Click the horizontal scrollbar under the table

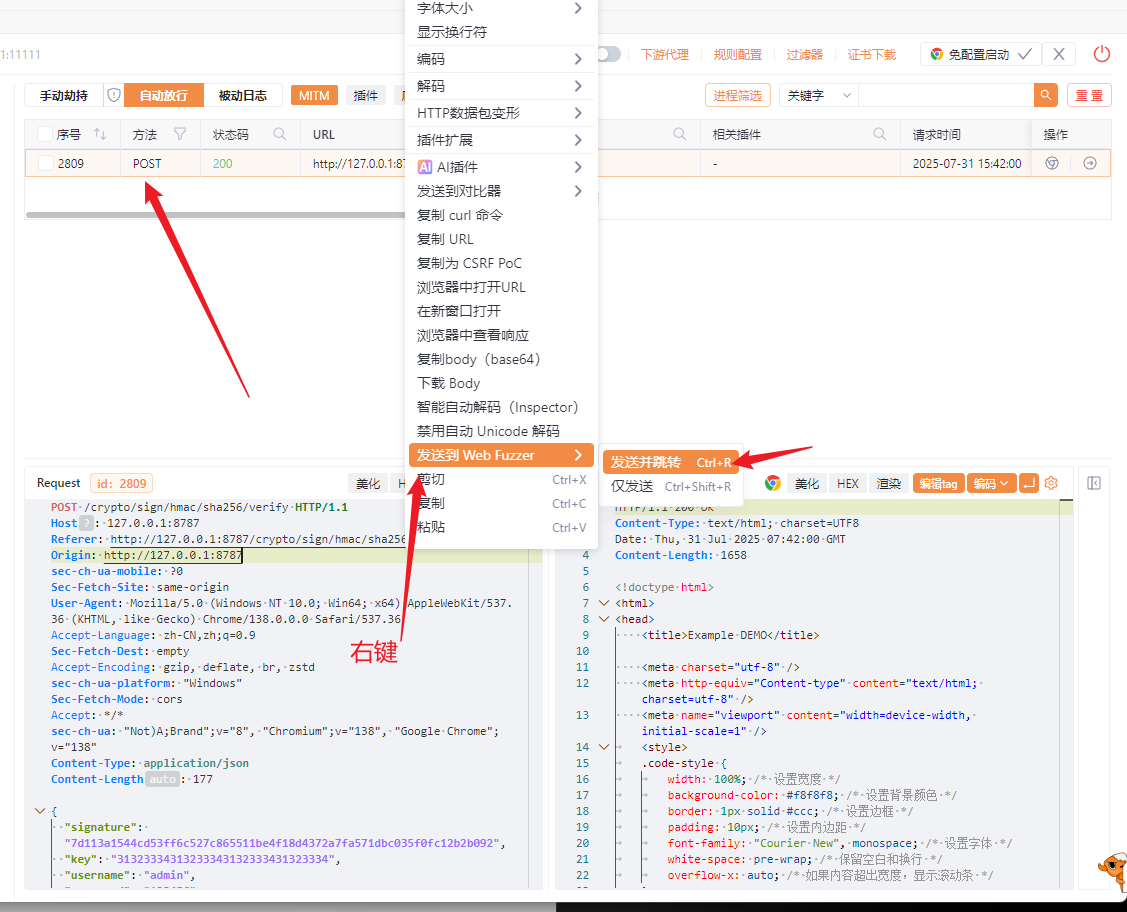point(216,214)
